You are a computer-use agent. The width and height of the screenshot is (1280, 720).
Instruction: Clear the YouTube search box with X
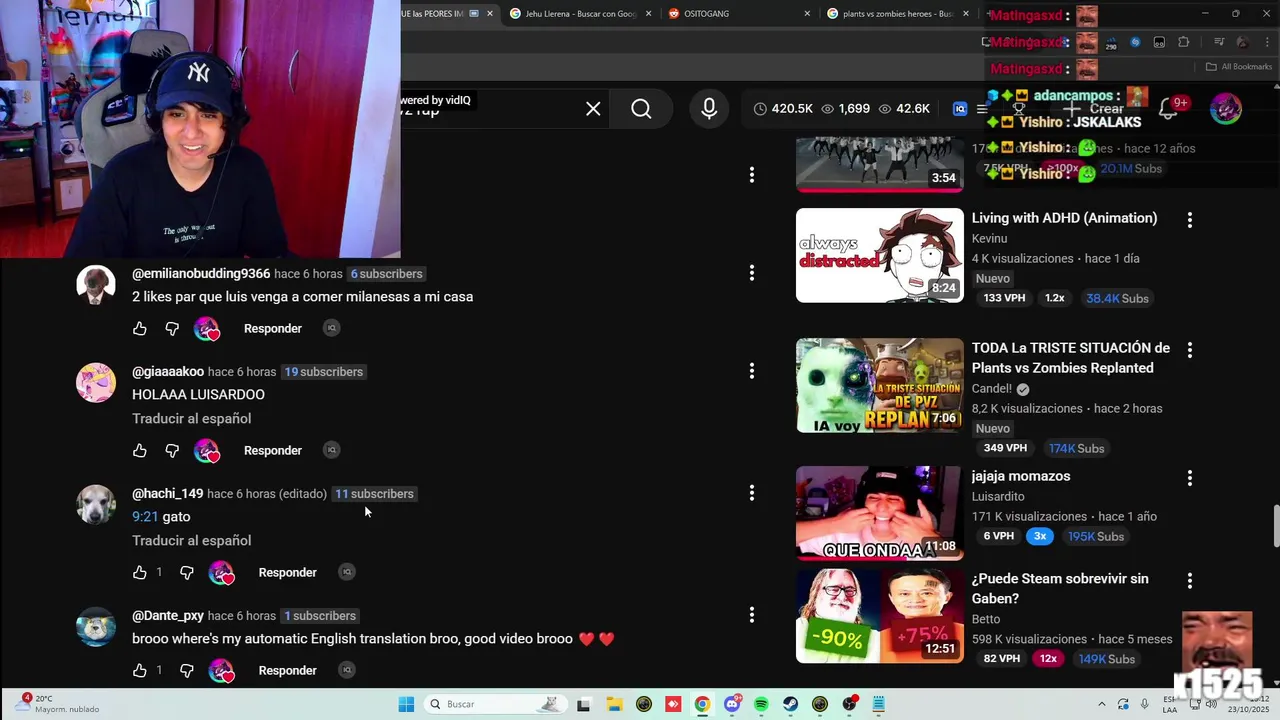click(593, 109)
